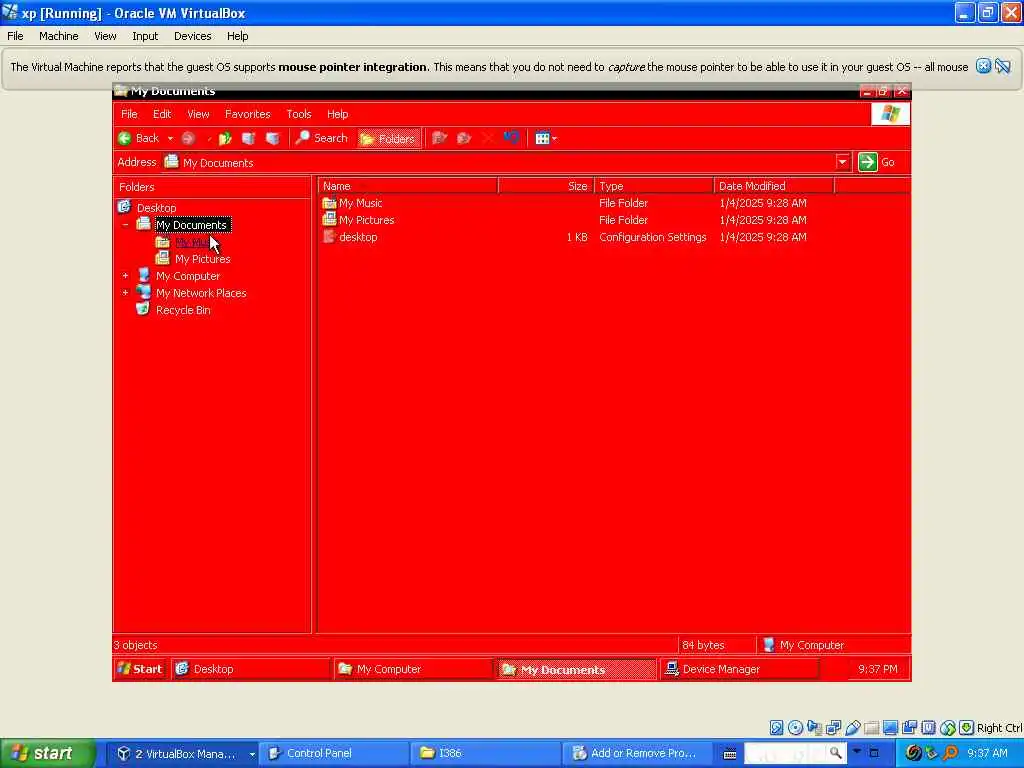Expand the My Network Places tree node
Image resolution: width=1024 pixels, height=768 pixels.
click(125, 293)
